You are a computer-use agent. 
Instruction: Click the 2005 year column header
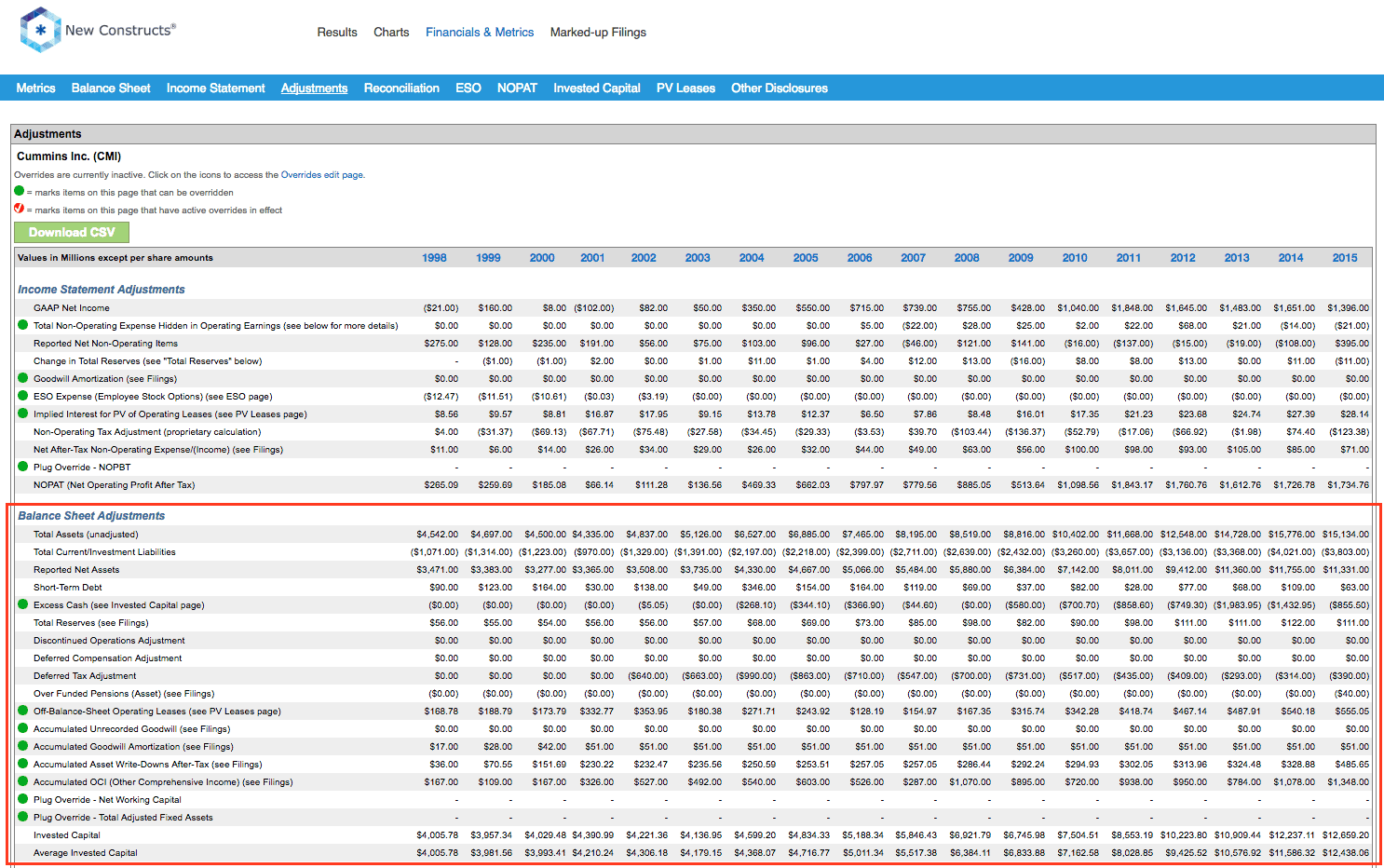click(x=806, y=258)
